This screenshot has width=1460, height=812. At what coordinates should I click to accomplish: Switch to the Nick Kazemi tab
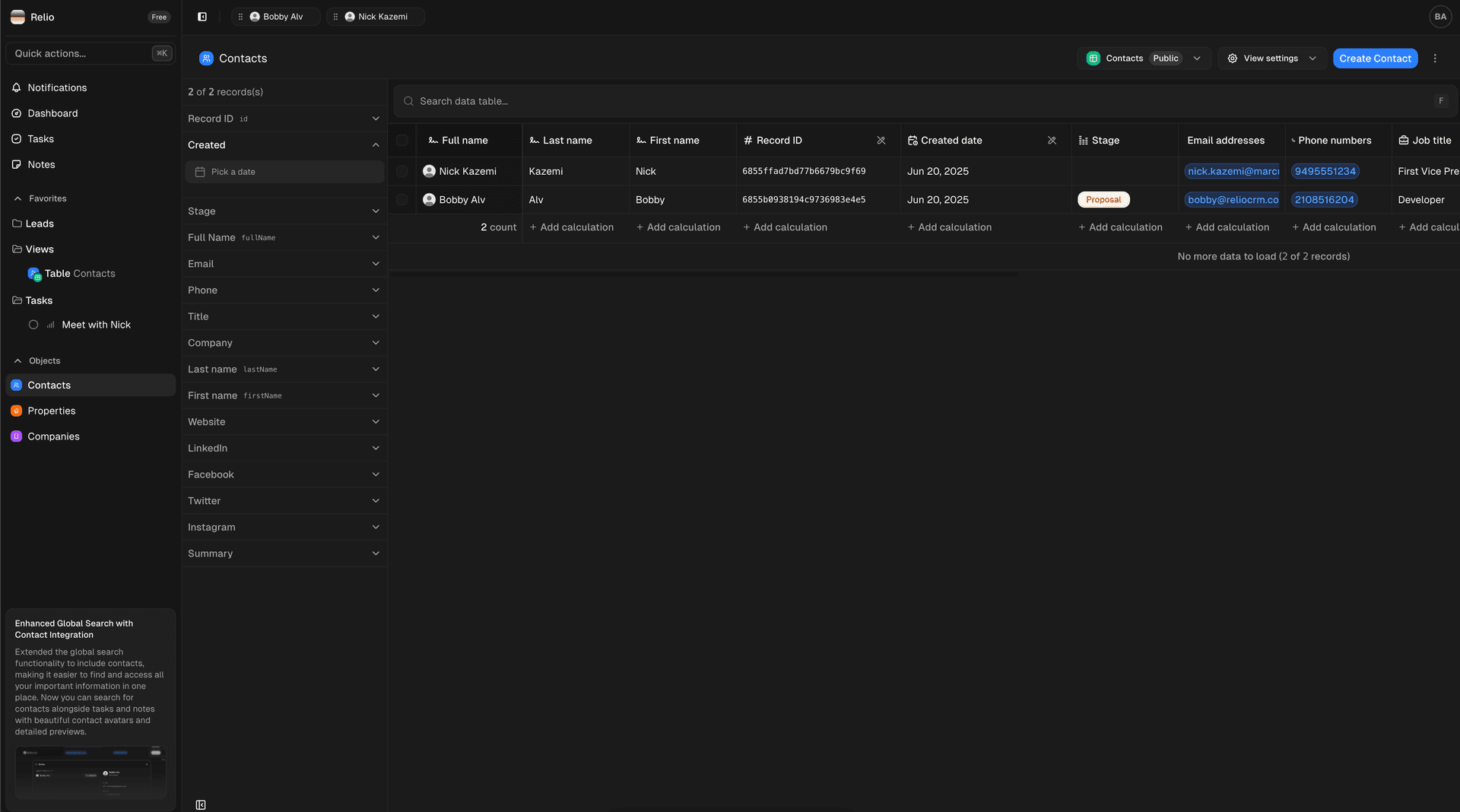click(378, 16)
